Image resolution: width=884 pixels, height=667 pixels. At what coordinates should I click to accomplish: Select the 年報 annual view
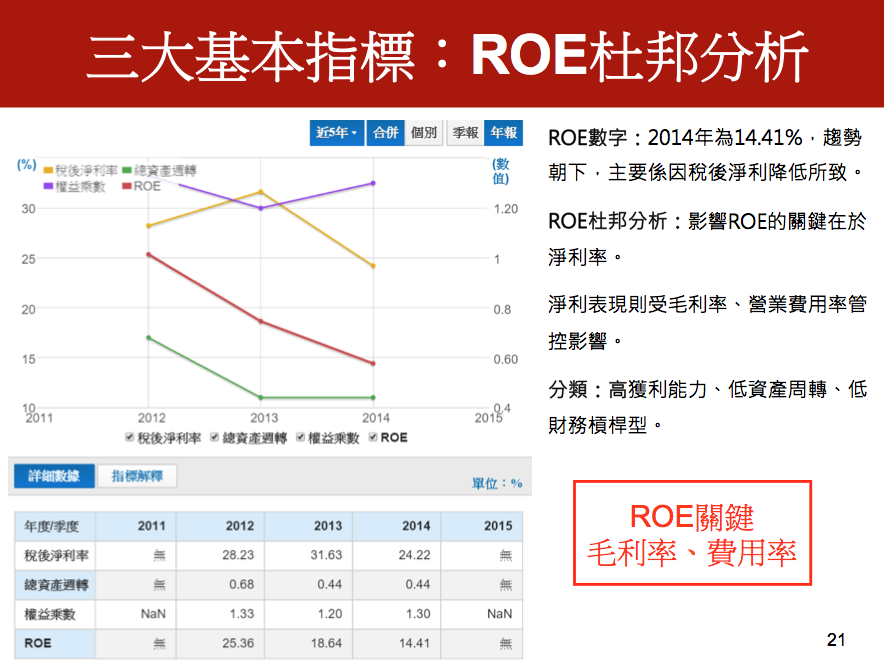pos(503,132)
